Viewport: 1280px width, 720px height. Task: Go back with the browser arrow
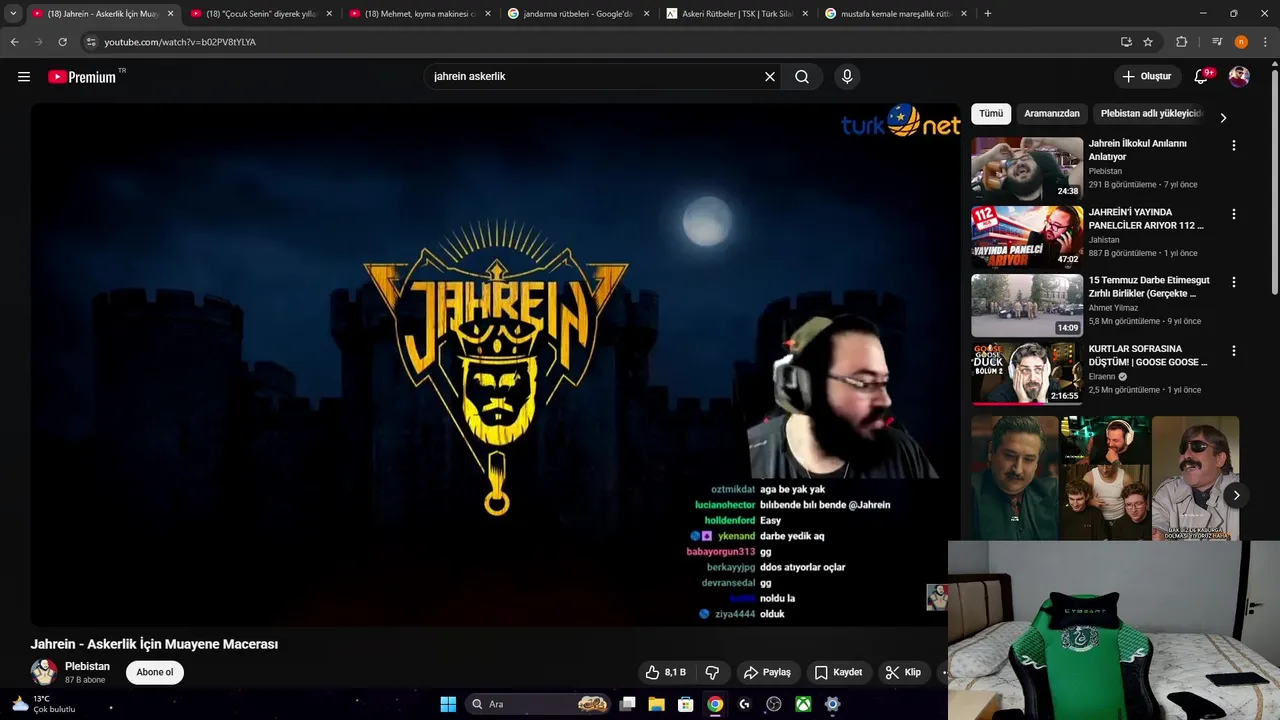[14, 42]
